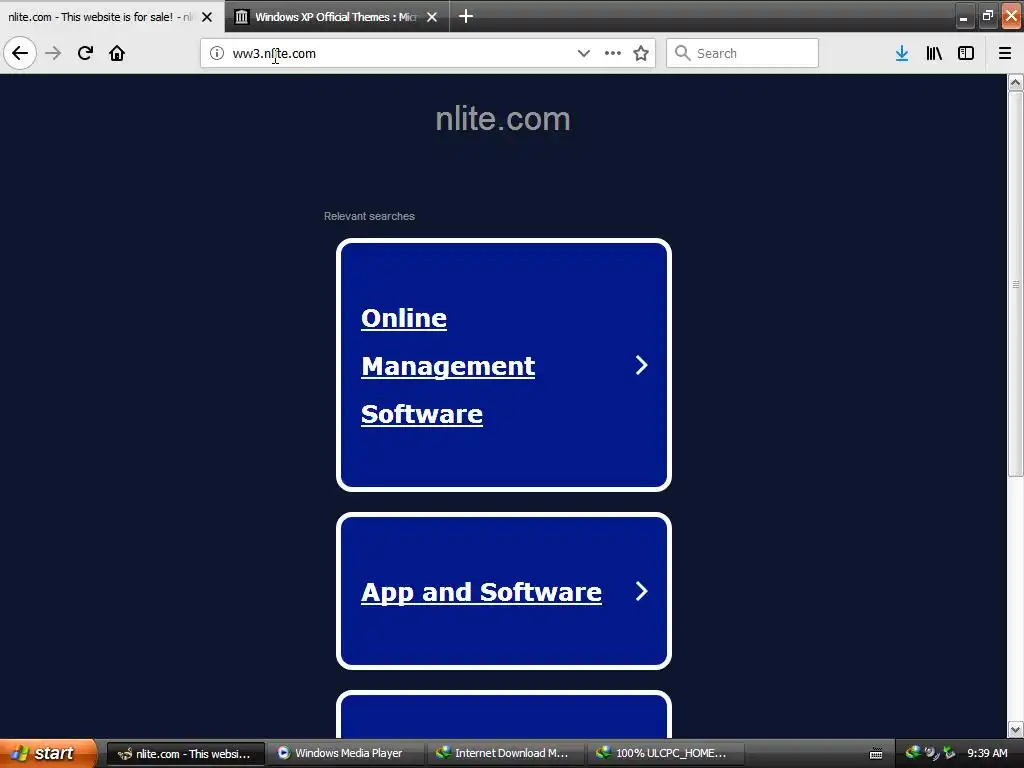
Task: Open the address bar history dropdown
Action: [584, 53]
